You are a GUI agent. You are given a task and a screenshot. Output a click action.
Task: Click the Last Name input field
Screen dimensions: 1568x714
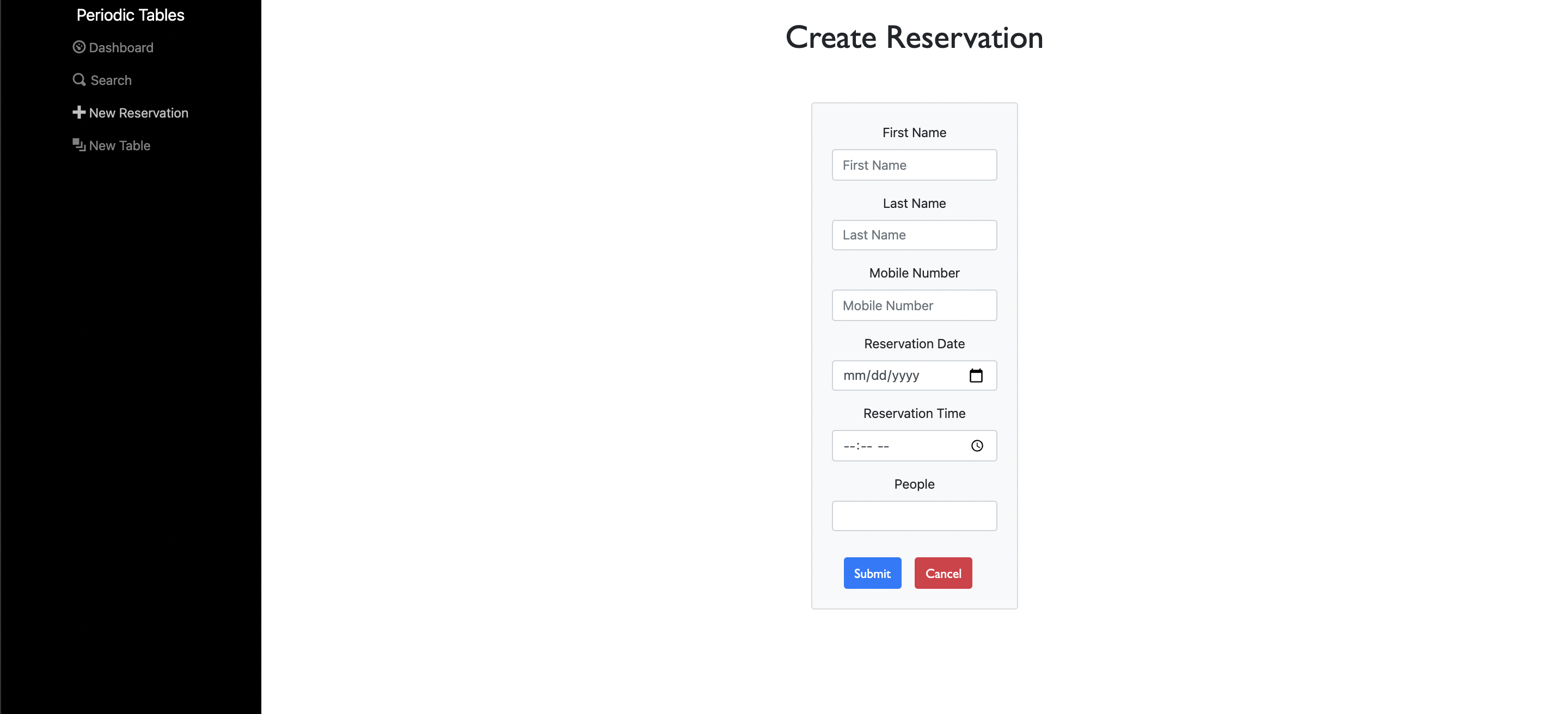(914, 235)
